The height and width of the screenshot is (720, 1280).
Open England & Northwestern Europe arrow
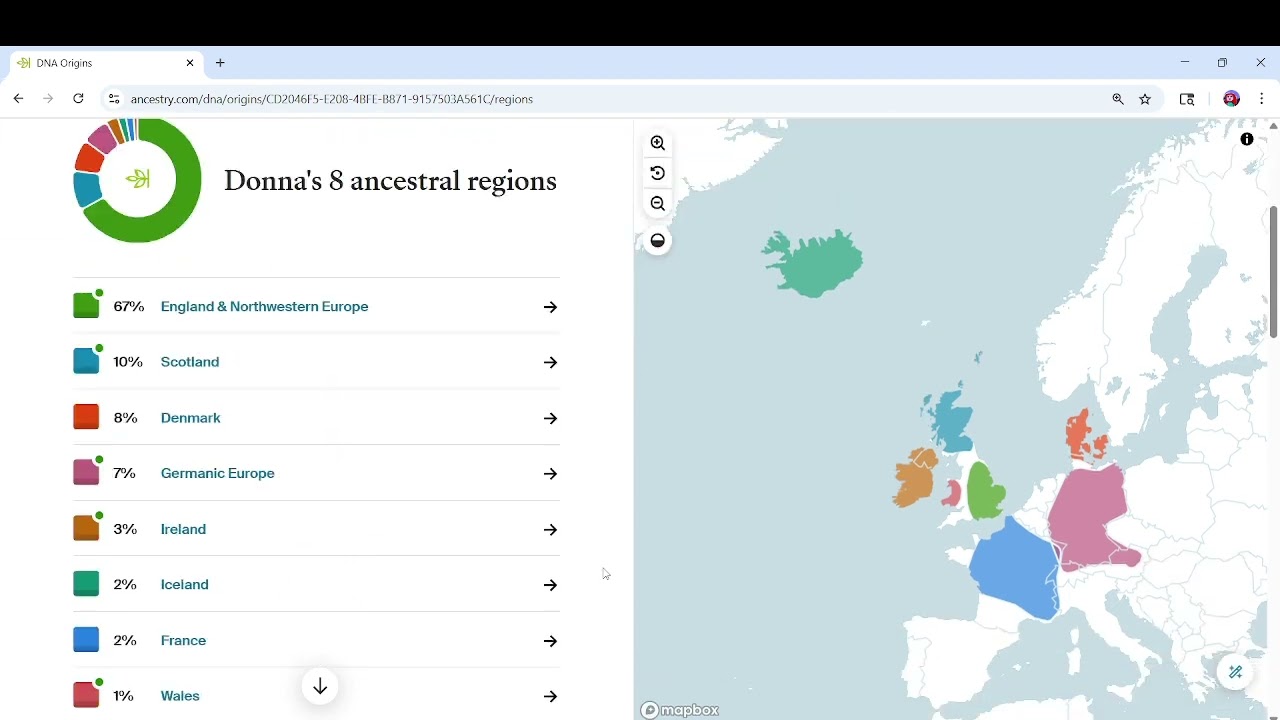(550, 307)
